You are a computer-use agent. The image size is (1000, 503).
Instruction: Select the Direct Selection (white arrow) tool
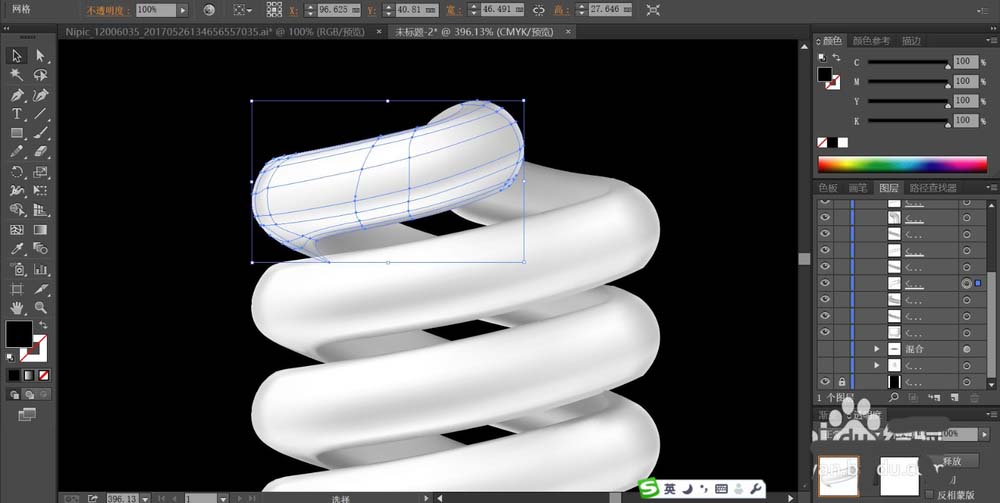40,56
